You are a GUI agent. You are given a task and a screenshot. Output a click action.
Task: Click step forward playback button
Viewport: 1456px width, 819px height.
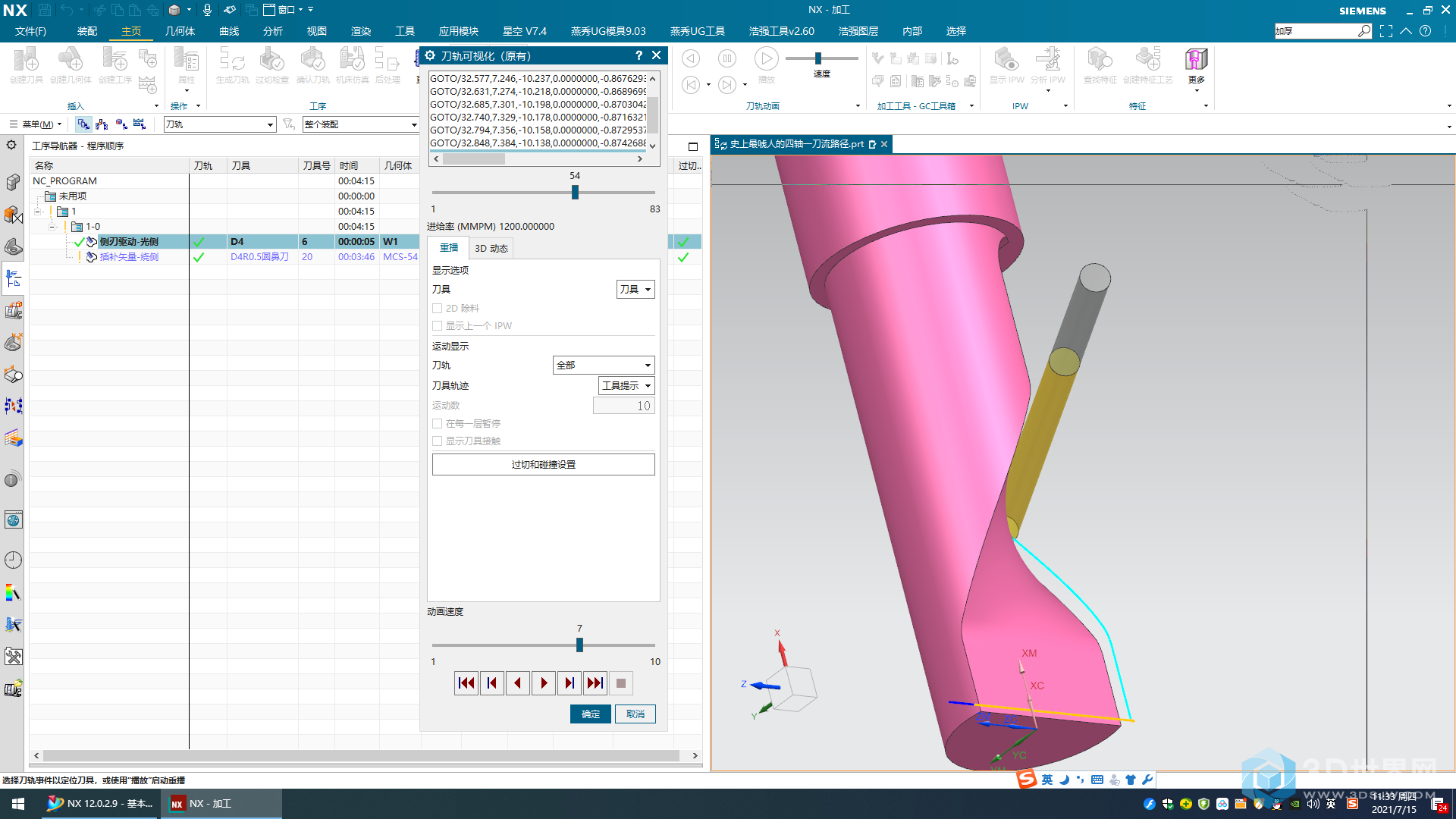(570, 683)
